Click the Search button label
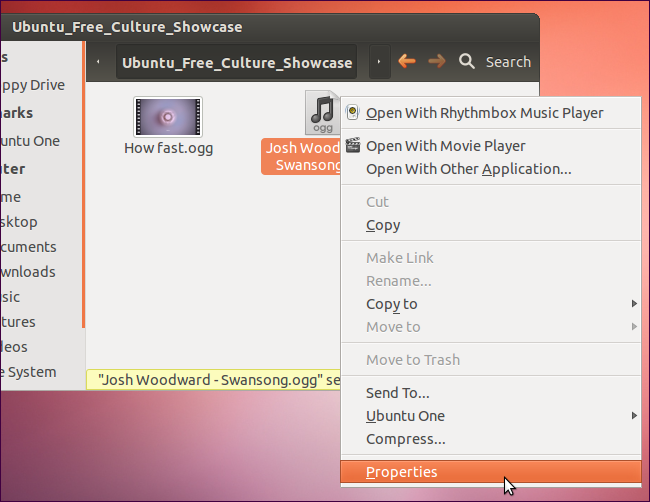 [508, 62]
